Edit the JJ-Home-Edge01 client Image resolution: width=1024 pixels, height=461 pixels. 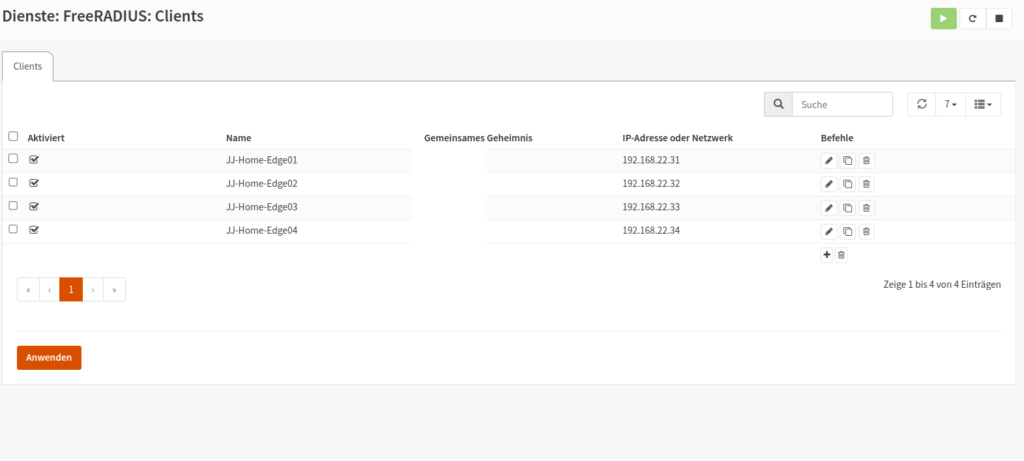828,160
